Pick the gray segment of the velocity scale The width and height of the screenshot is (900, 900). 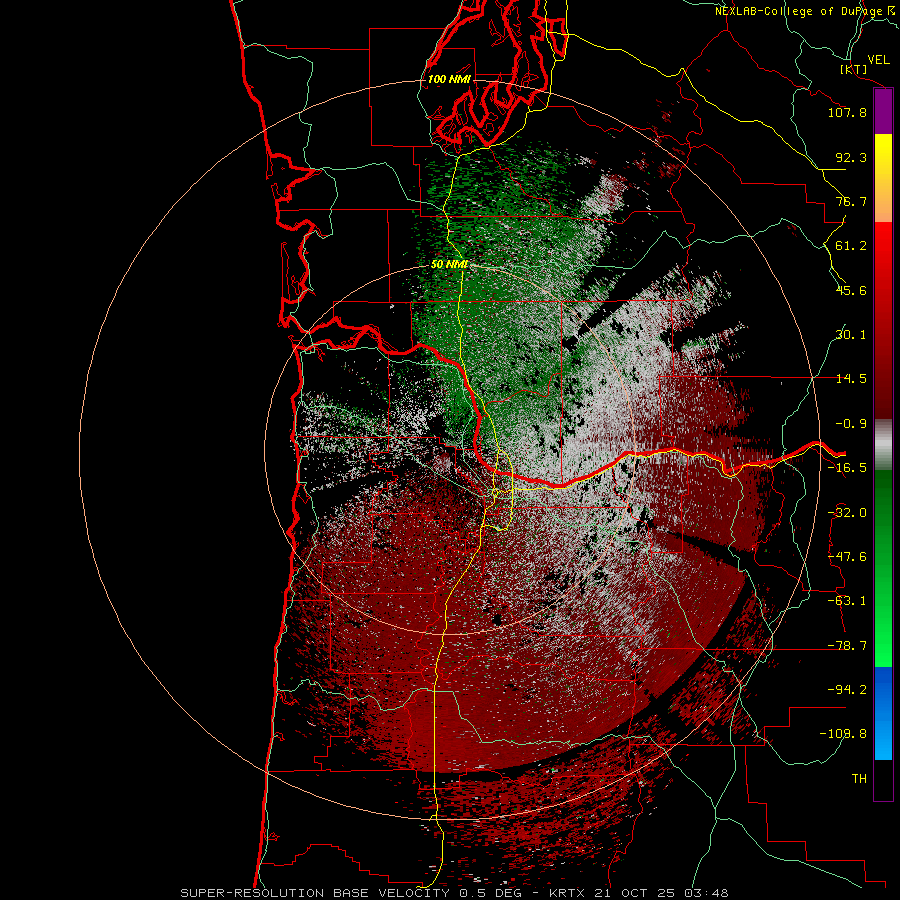pyautogui.click(x=883, y=445)
